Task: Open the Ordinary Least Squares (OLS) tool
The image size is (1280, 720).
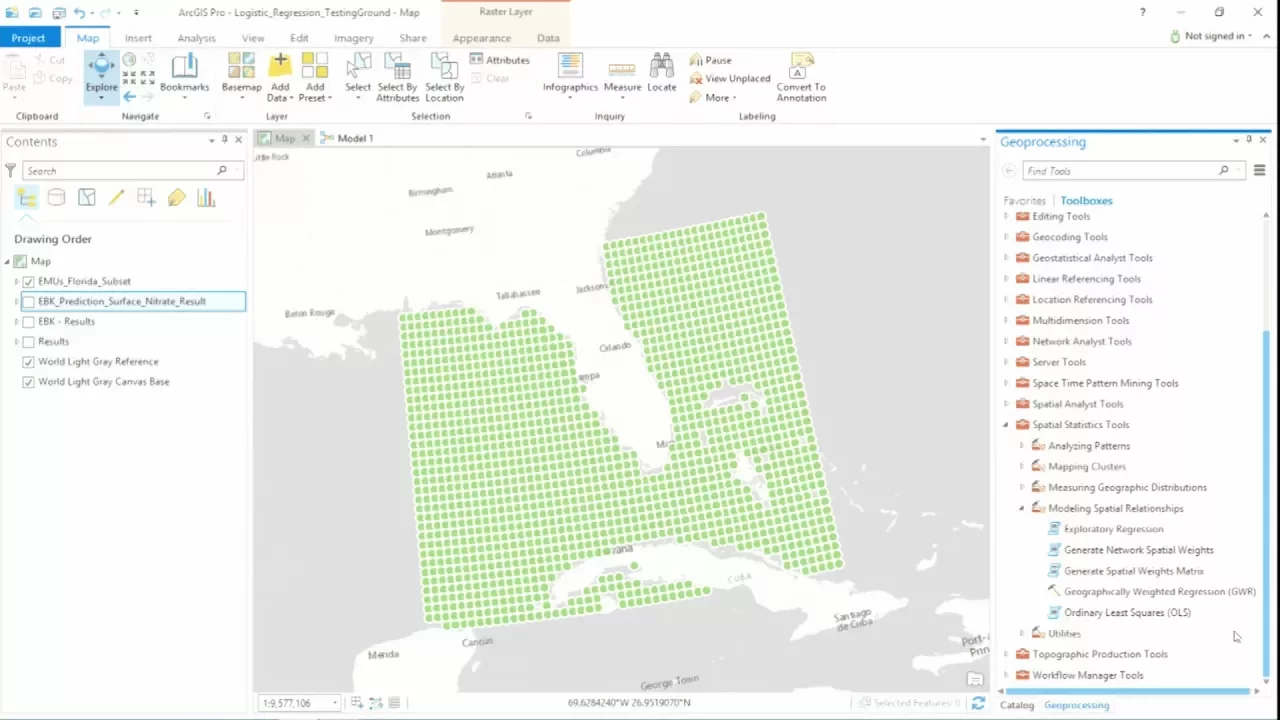Action: (1127, 613)
